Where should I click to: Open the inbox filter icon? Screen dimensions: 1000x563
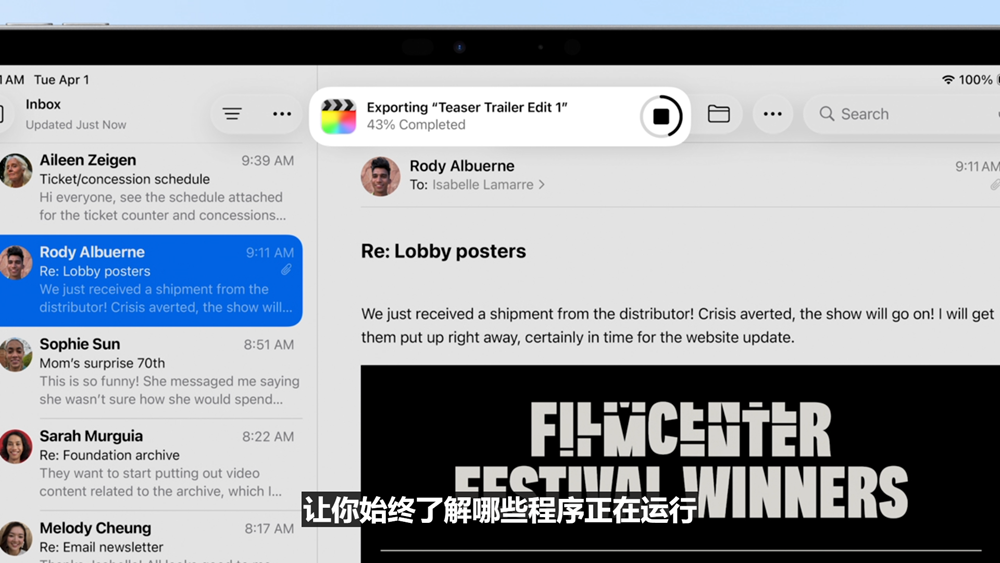click(232, 114)
